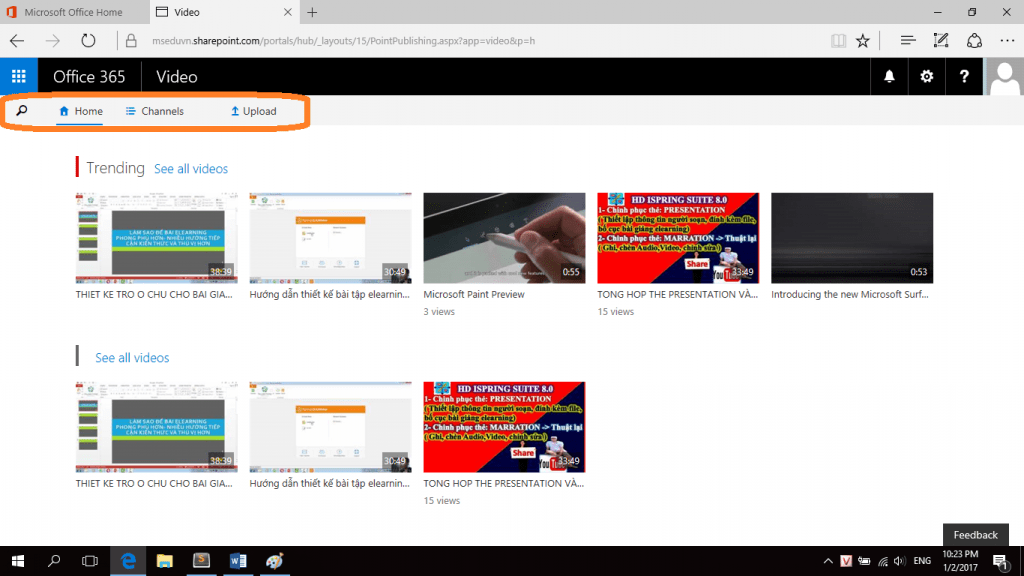This screenshot has width=1024, height=576.
Task: Open Word from the taskbar
Action: pos(238,561)
